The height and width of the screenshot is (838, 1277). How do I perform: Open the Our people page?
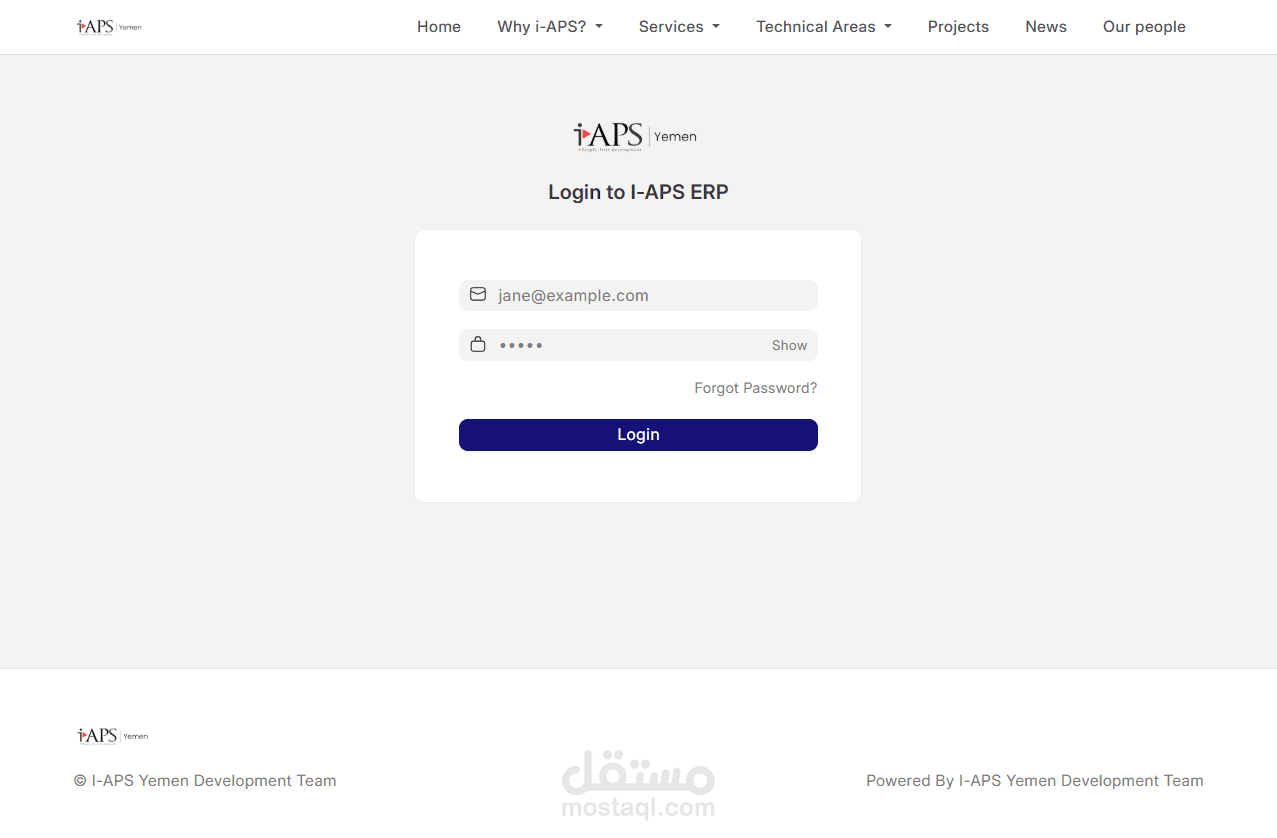pos(1144,27)
